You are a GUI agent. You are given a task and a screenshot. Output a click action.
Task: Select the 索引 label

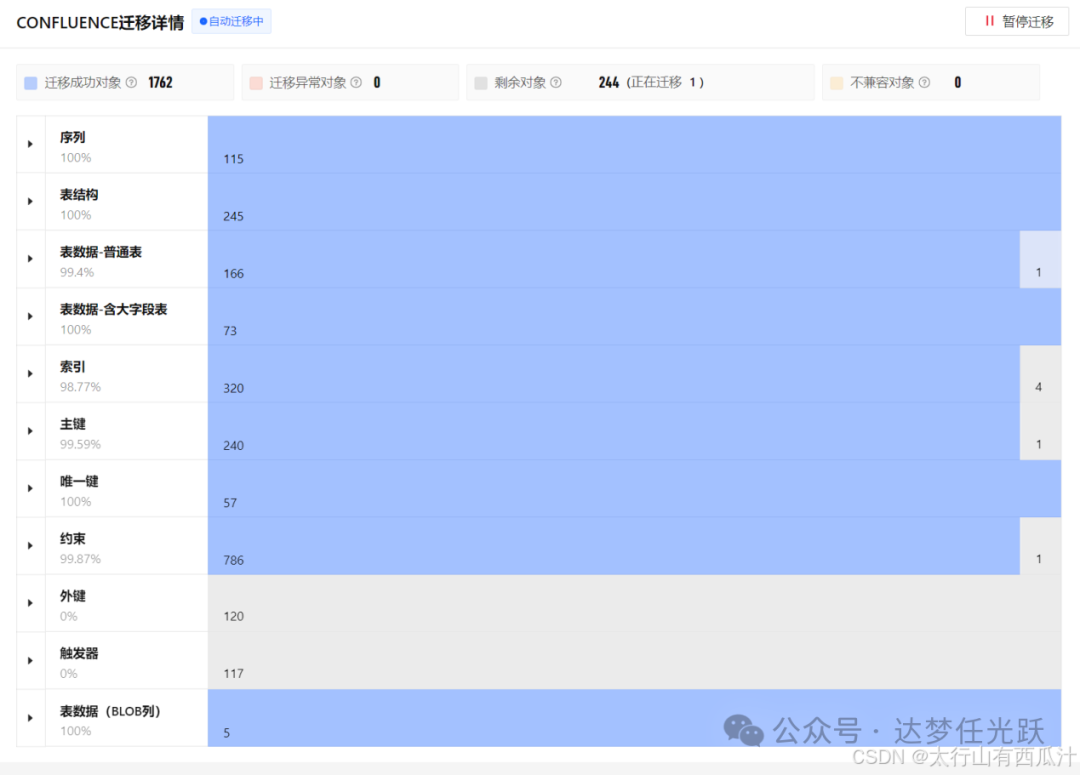(x=72, y=366)
